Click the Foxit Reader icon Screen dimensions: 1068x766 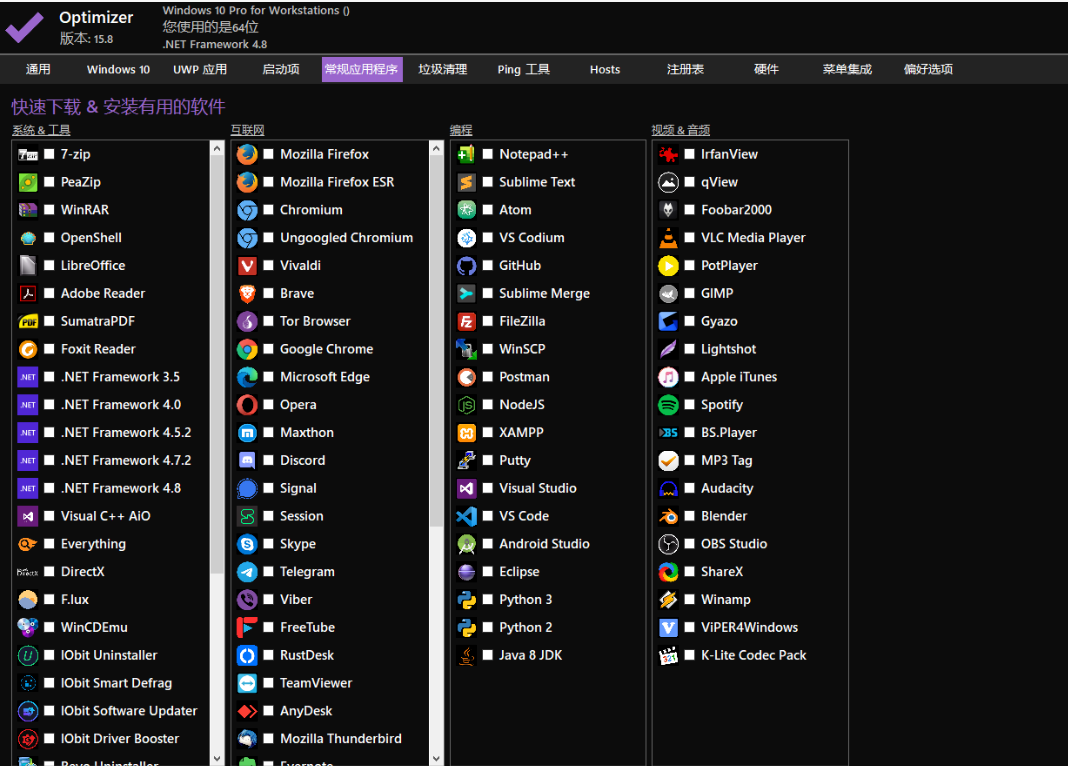tap(28, 349)
